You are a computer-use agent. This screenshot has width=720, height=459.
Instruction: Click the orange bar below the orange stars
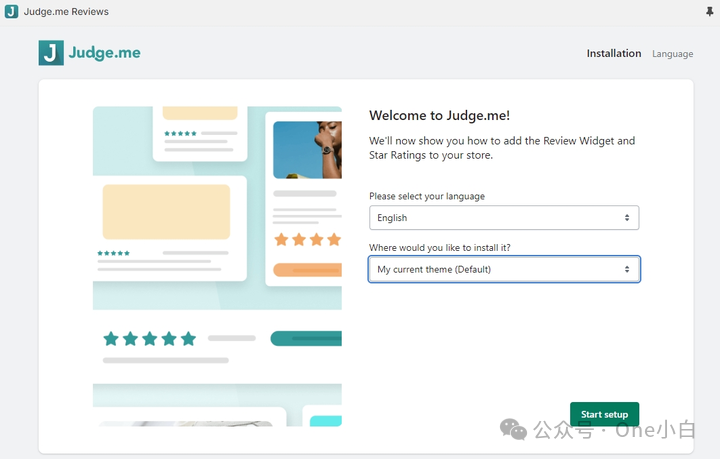click(x=307, y=270)
